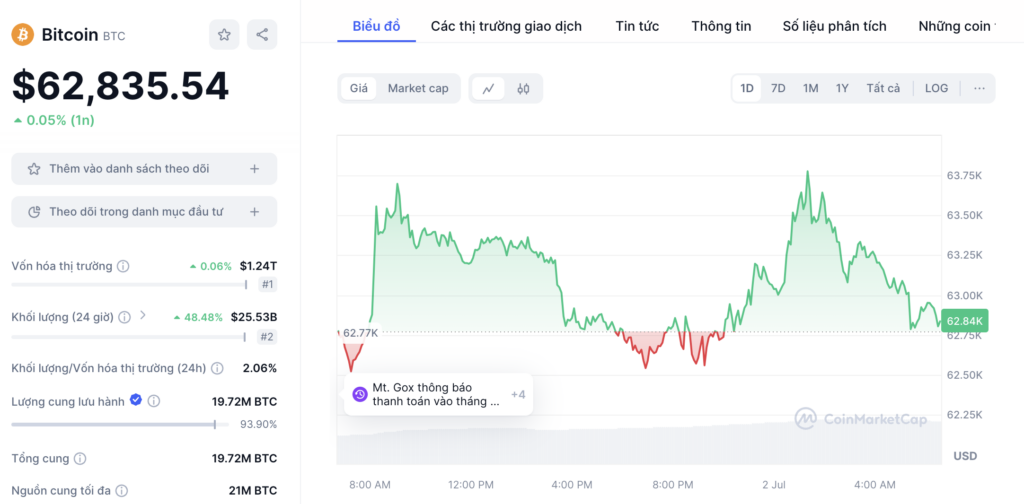1024x504 pixels.
Task: Select the Tất cả time range button
Action: coord(883,88)
